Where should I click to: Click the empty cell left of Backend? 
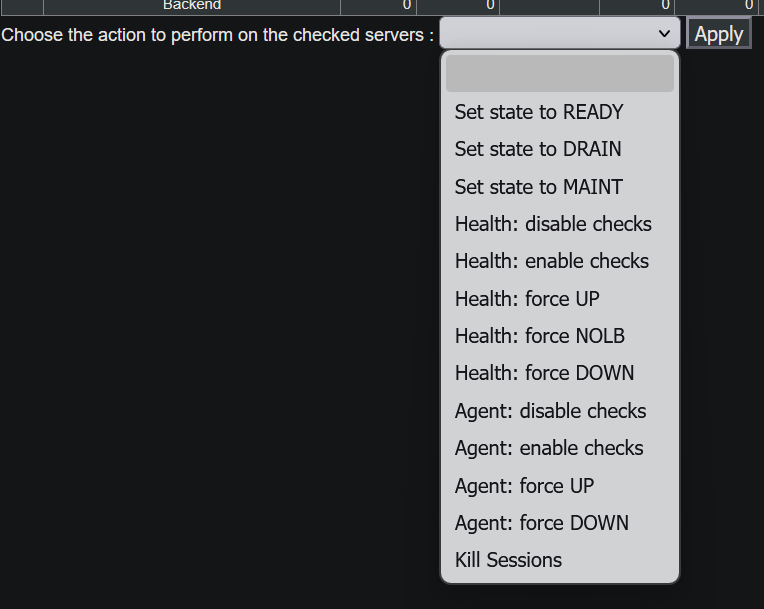click(x=21, y=6)
